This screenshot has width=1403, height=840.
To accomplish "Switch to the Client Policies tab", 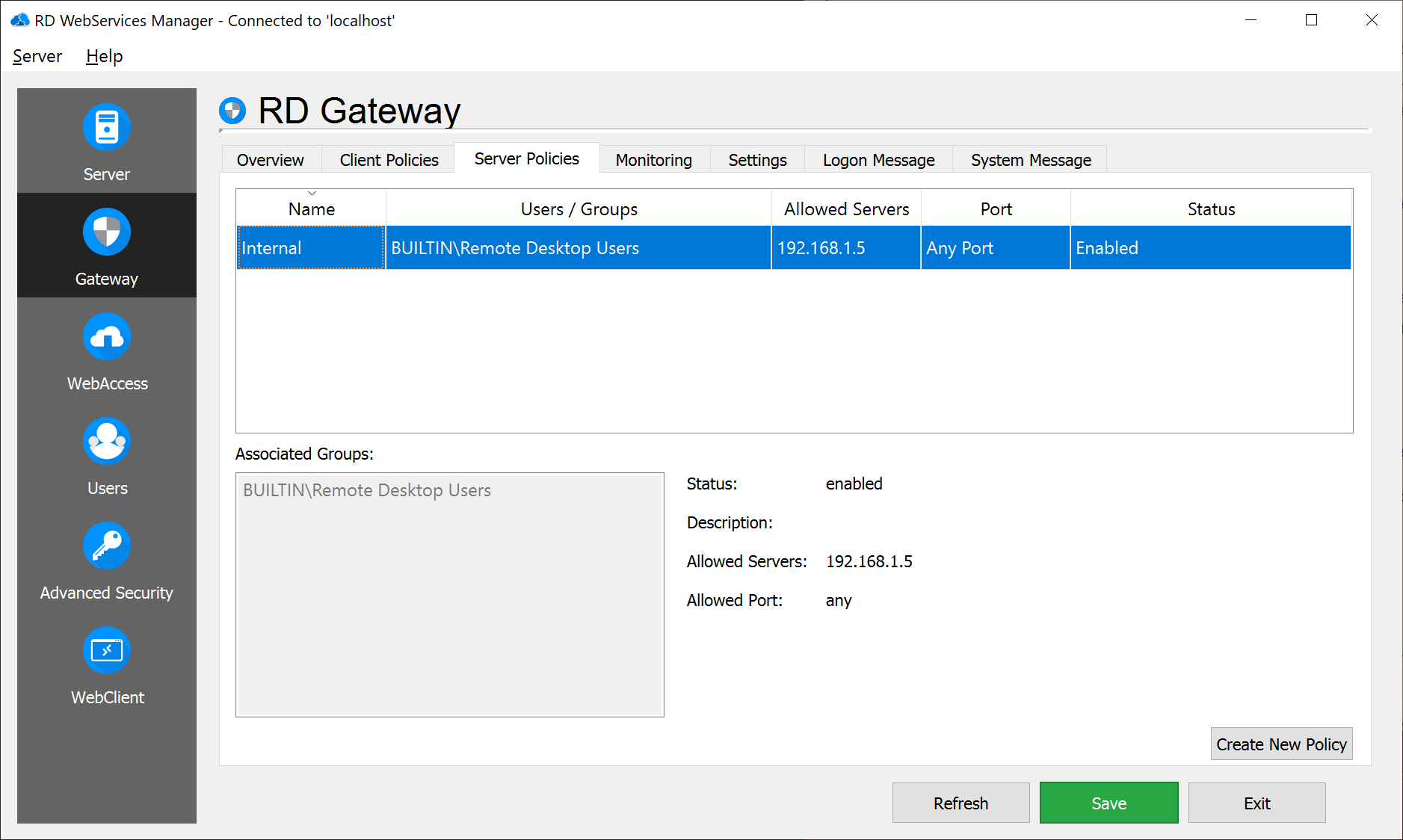I will [389, 160].
